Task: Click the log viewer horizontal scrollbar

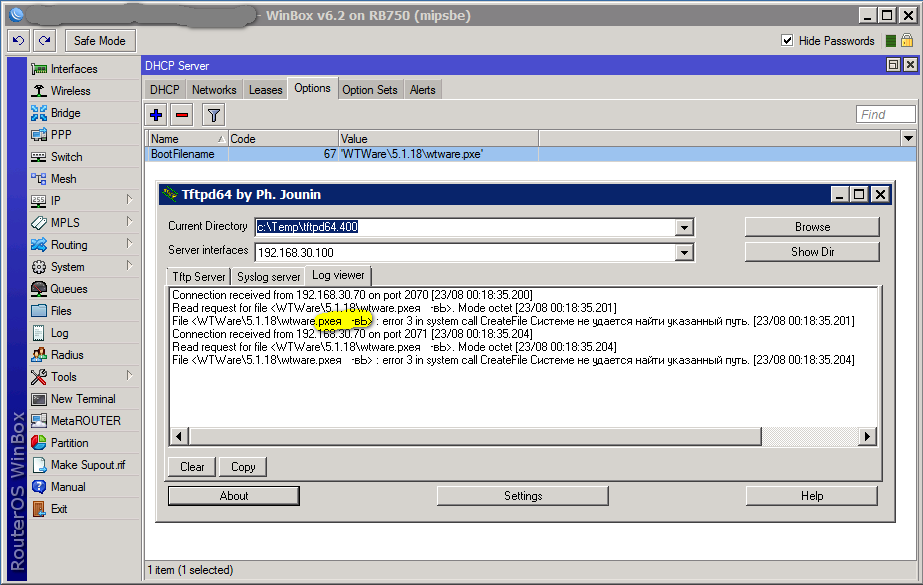Action: tap(520, 437)
